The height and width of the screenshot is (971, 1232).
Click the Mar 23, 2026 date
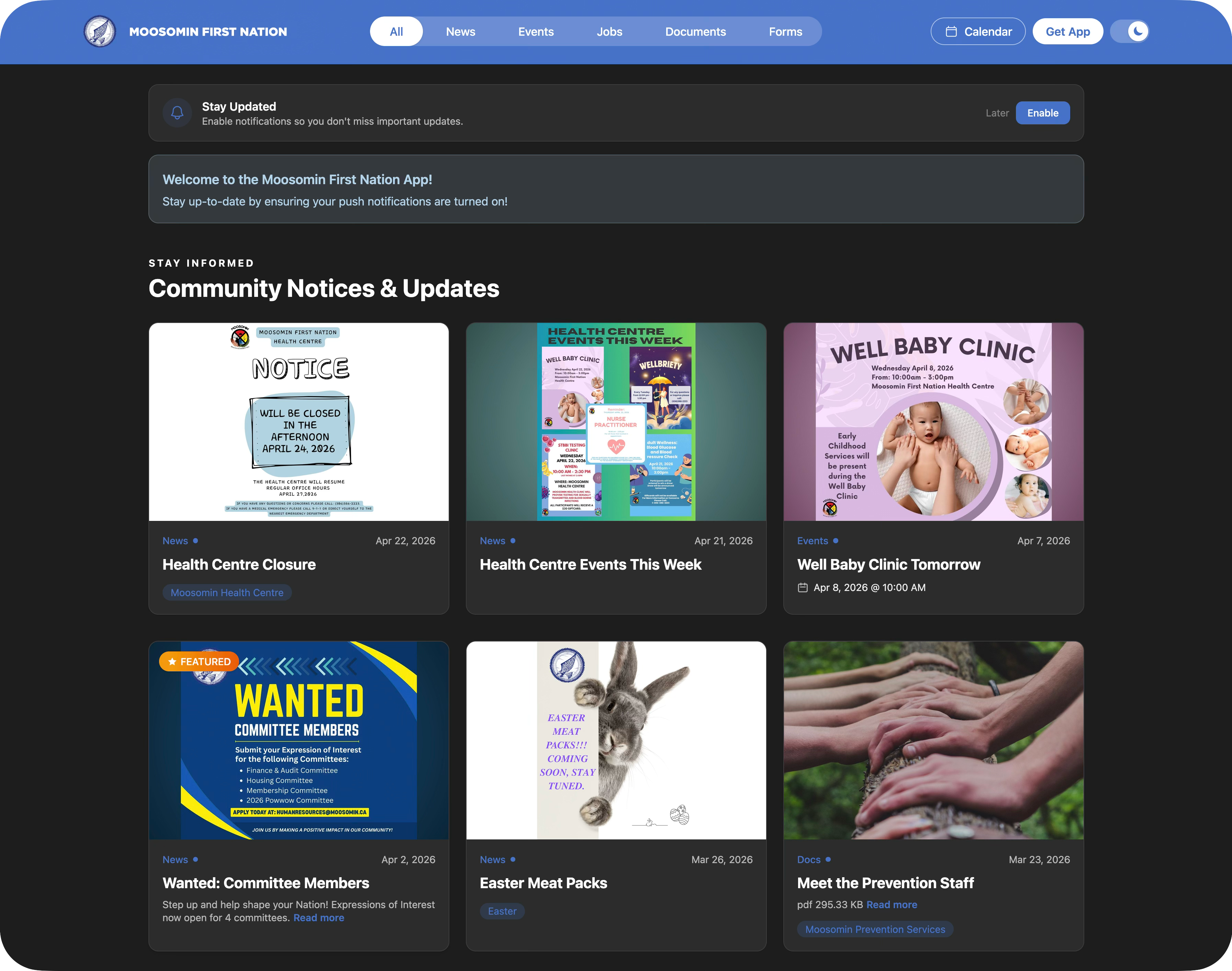pyautogui.click(x=1039, y=860)
